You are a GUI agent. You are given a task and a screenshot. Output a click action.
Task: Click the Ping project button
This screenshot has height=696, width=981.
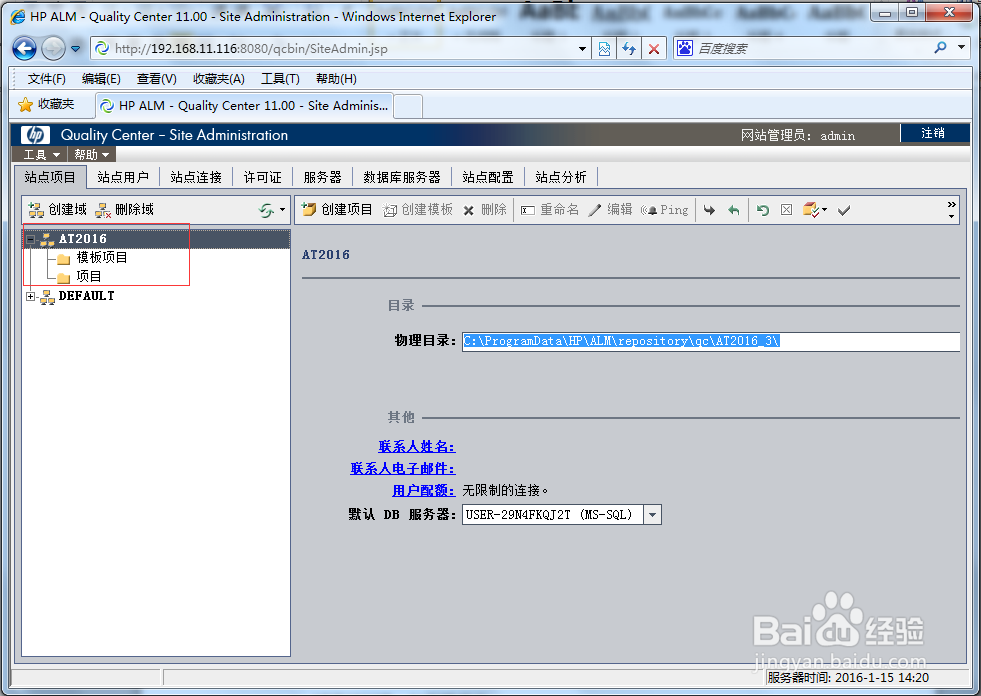point(664,210)
